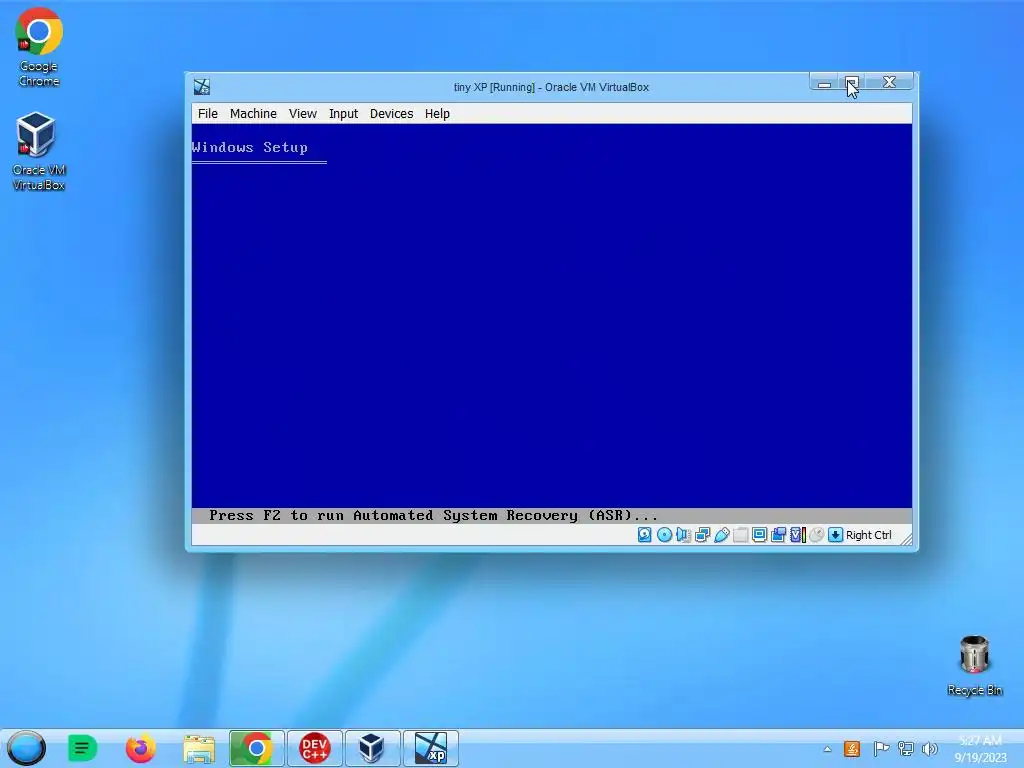Click the display settings status icon
1024x768 pixels.
(760, 535)
